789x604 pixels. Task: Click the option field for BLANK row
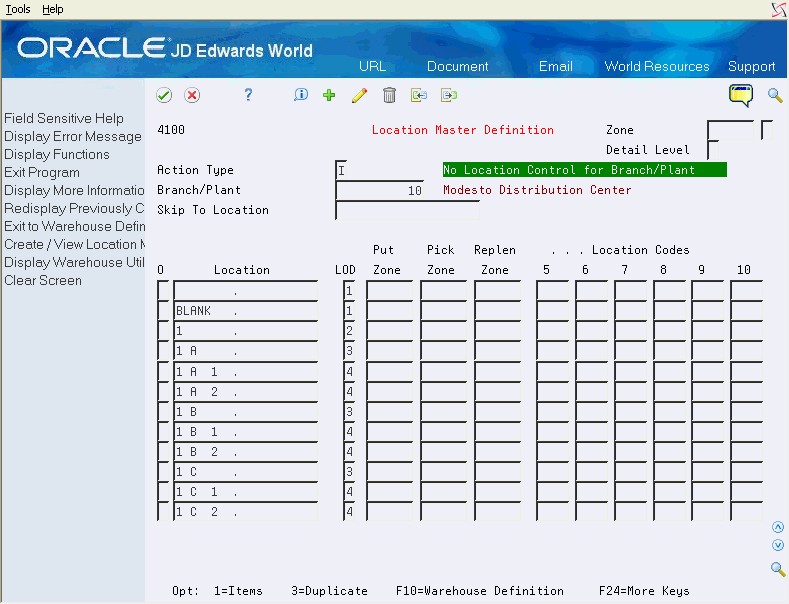click(163, 311)
